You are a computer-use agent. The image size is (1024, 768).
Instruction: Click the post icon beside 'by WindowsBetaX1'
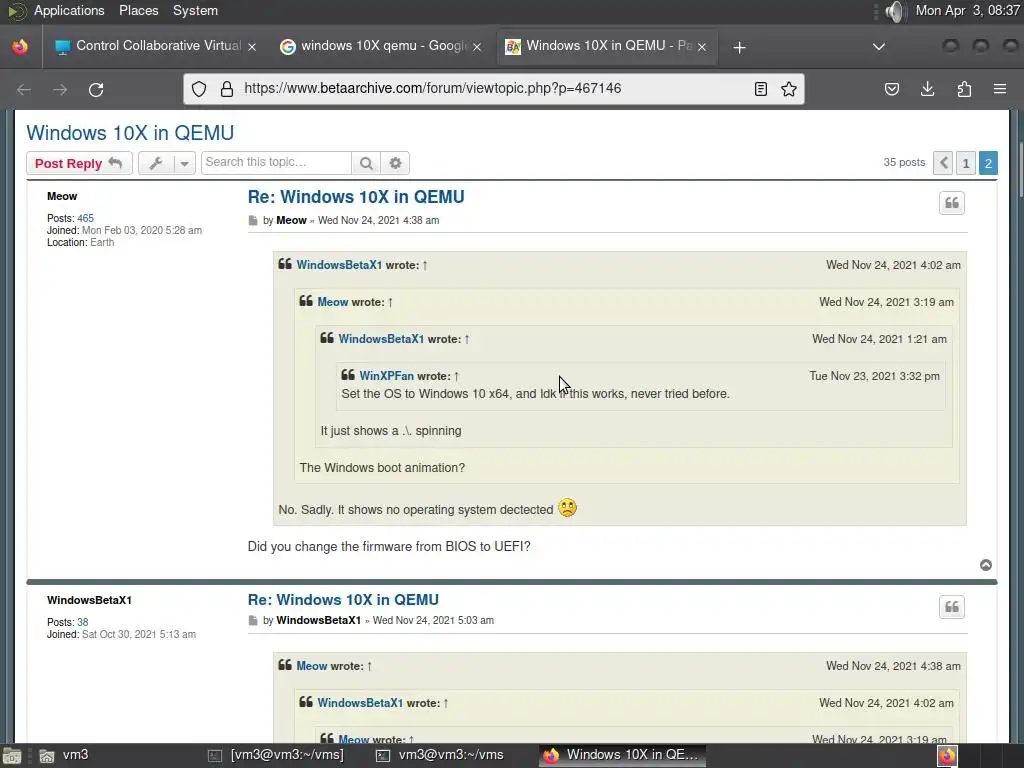point(253,620)
